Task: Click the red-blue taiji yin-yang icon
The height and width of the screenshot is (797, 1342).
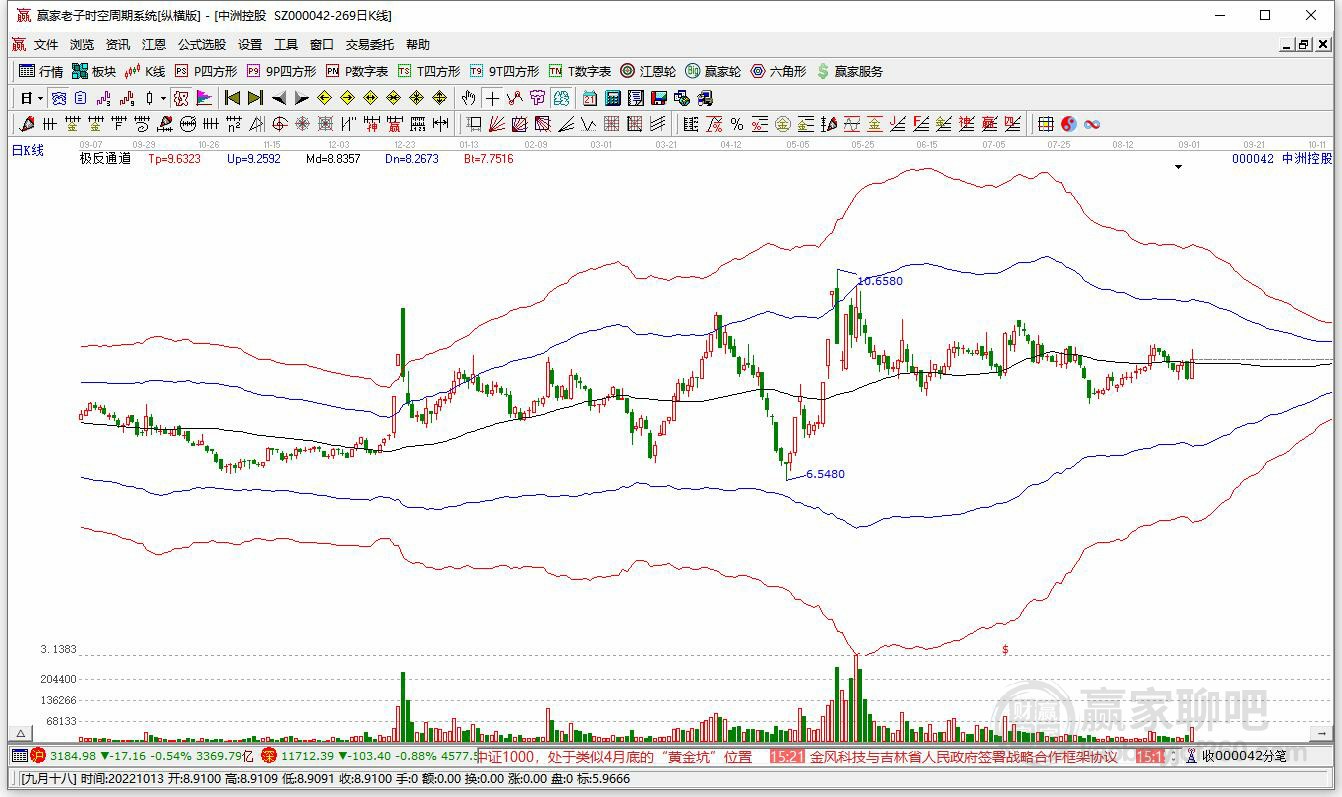Action: tap(1069, 124)
